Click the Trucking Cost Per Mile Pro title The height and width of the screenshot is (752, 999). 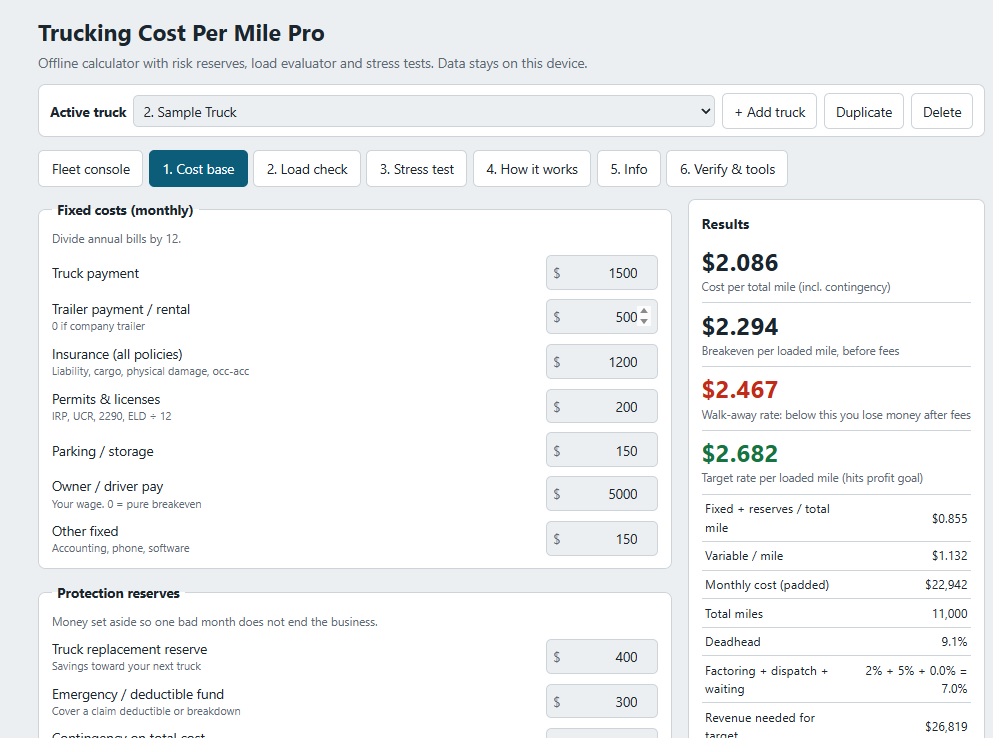(181, 33)
